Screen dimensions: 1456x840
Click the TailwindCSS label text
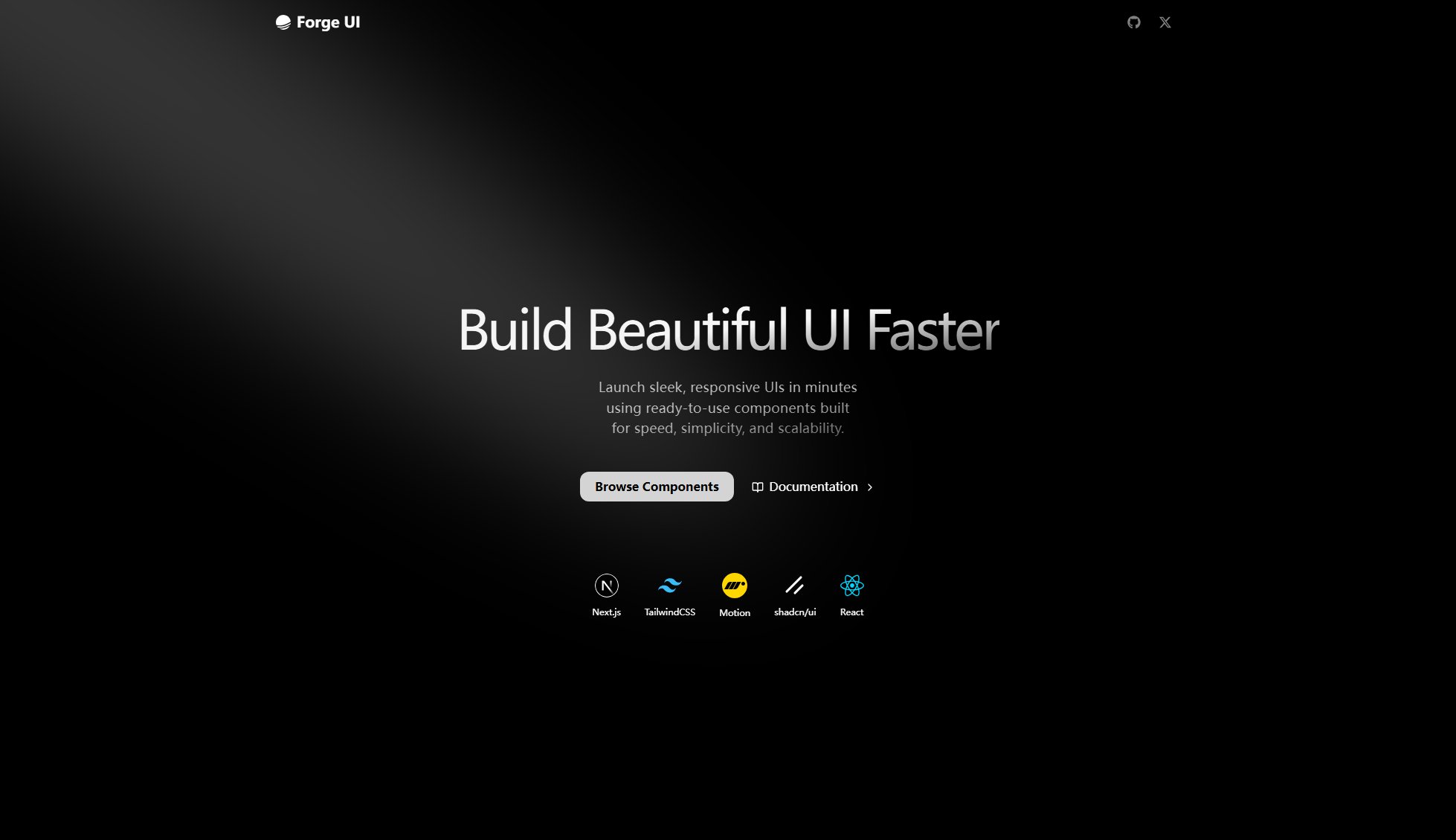click(669, 612)
